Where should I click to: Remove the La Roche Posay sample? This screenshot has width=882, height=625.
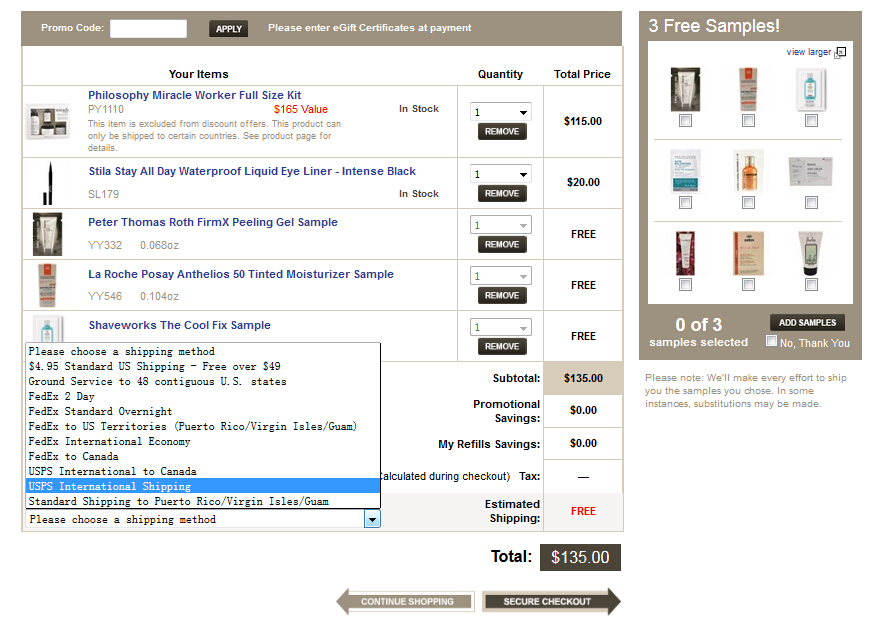(502, 296)
